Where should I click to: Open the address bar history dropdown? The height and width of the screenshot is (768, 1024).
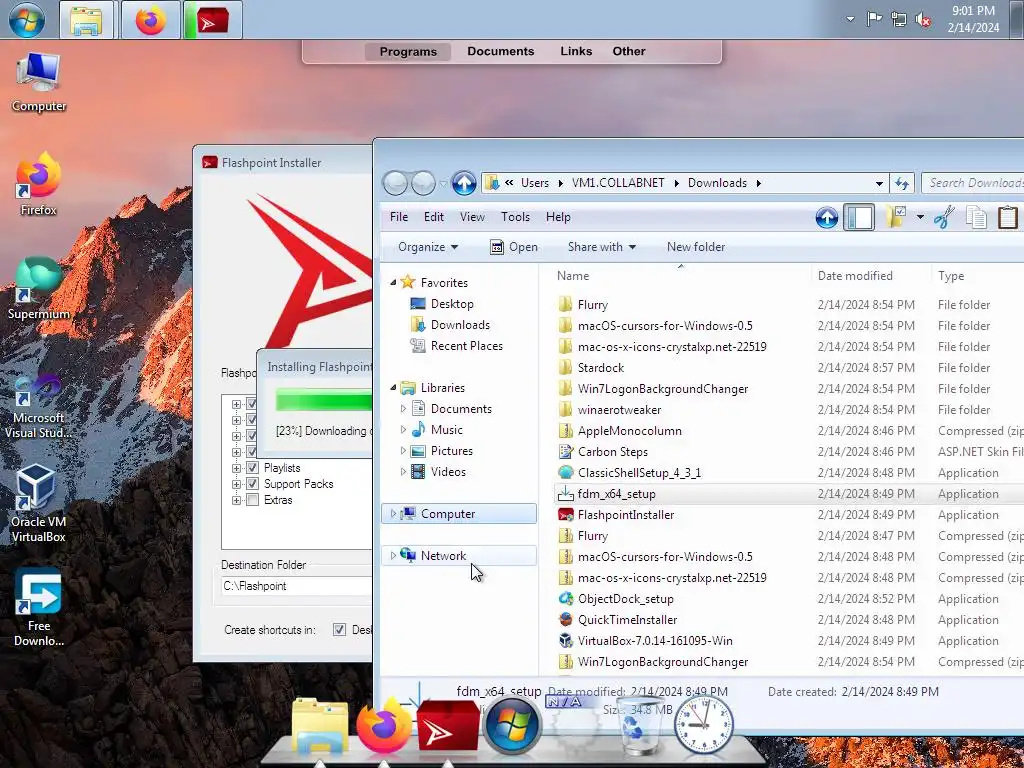pyautogui.click(x=879, y=184)
